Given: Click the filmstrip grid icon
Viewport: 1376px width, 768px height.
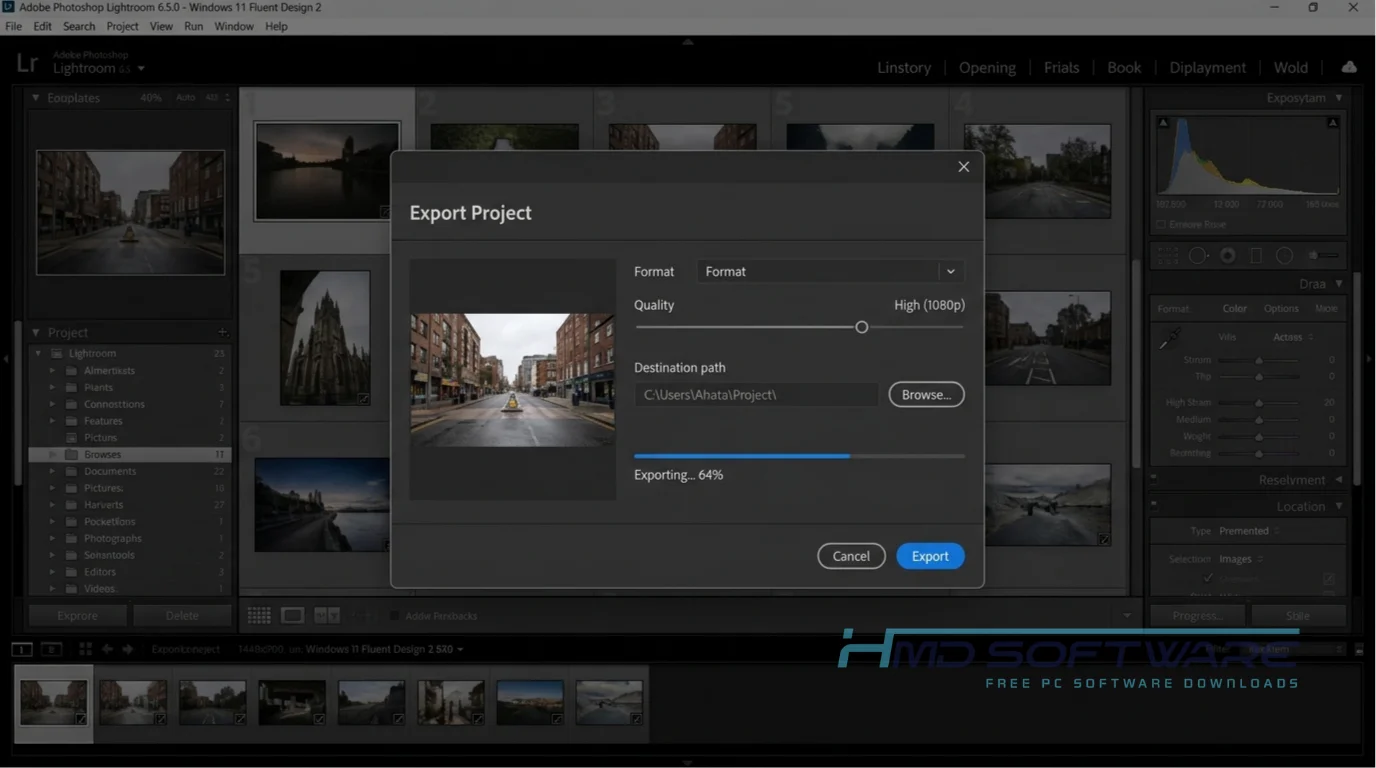Looking at the screenshot, I should pyautogui.click(x=85, y=649).
